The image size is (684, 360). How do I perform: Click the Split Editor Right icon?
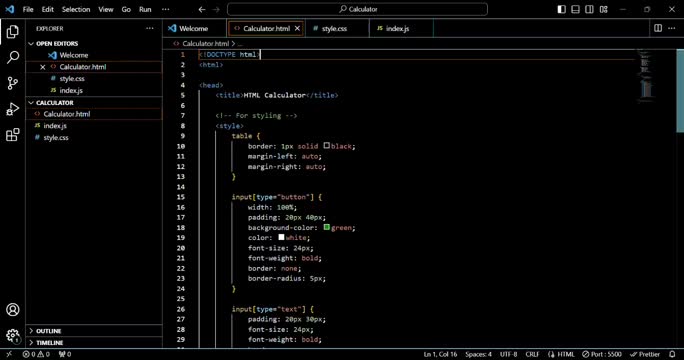pos(658,28)
